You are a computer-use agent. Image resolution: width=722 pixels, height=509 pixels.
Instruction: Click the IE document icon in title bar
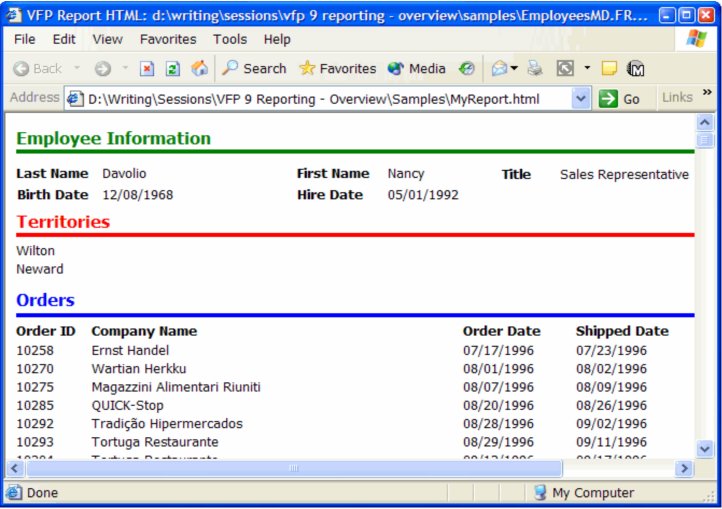click(x=14, y=15)
